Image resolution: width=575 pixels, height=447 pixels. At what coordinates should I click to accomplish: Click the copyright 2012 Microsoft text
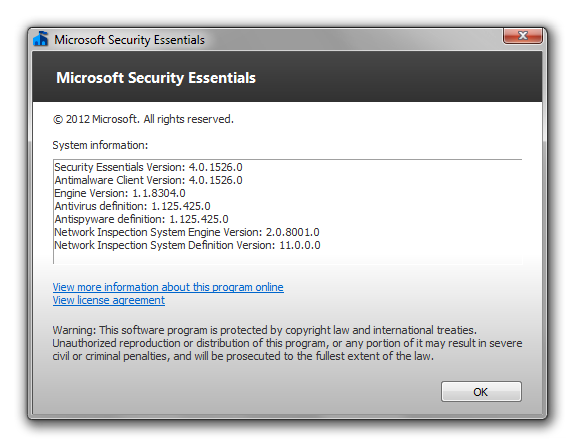click(x=143, y=119)
